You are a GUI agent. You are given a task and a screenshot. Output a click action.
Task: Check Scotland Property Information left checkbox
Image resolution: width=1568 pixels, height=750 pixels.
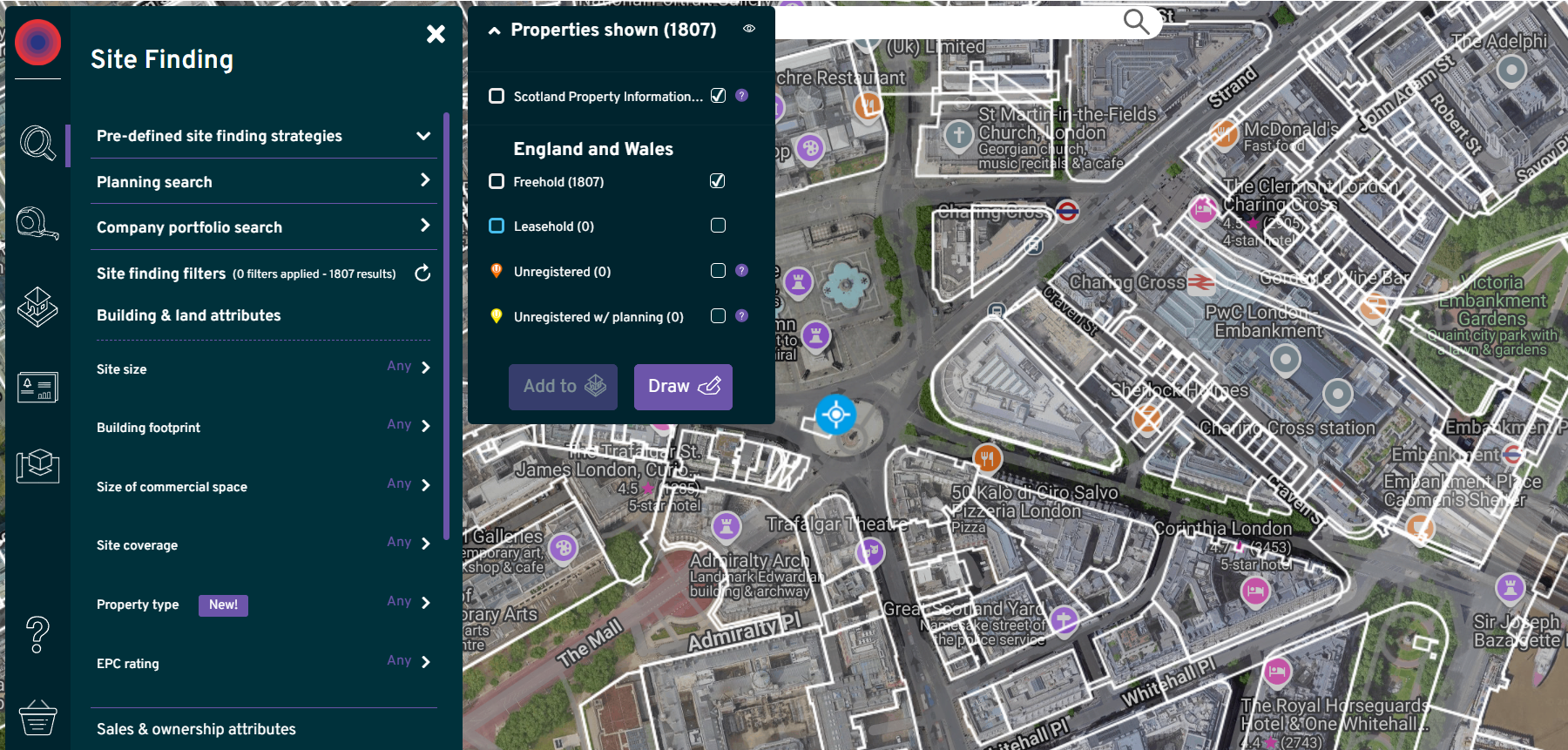pyautogui.click(x=497, y=96)
